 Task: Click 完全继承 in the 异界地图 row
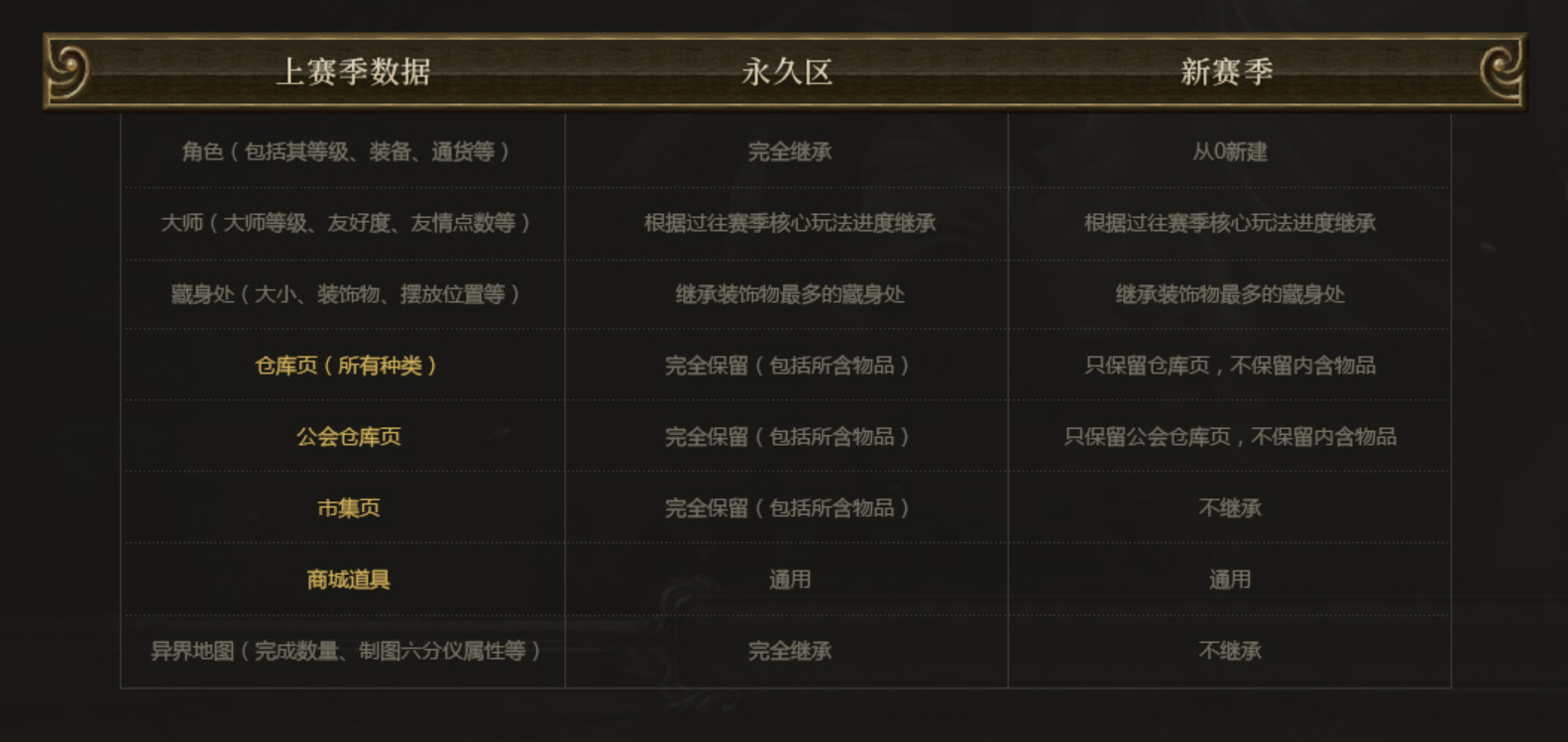(790, 651)
